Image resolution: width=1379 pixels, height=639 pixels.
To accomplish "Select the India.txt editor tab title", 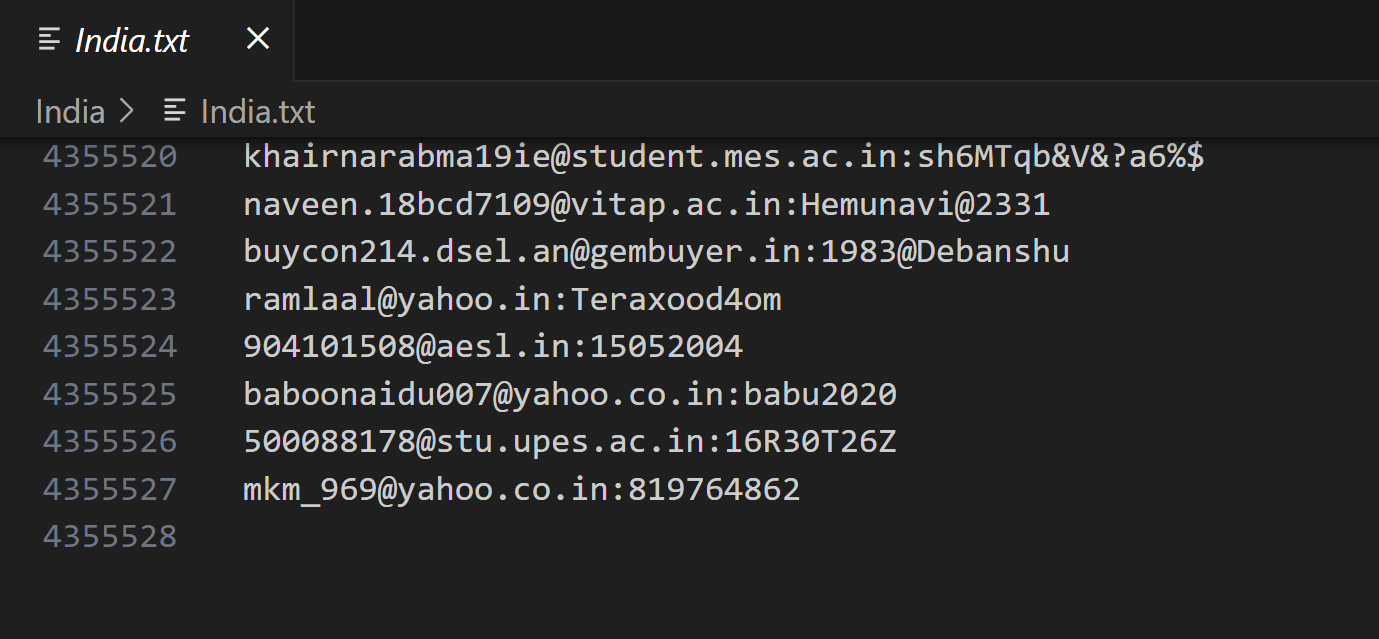I will pos(132,40).
